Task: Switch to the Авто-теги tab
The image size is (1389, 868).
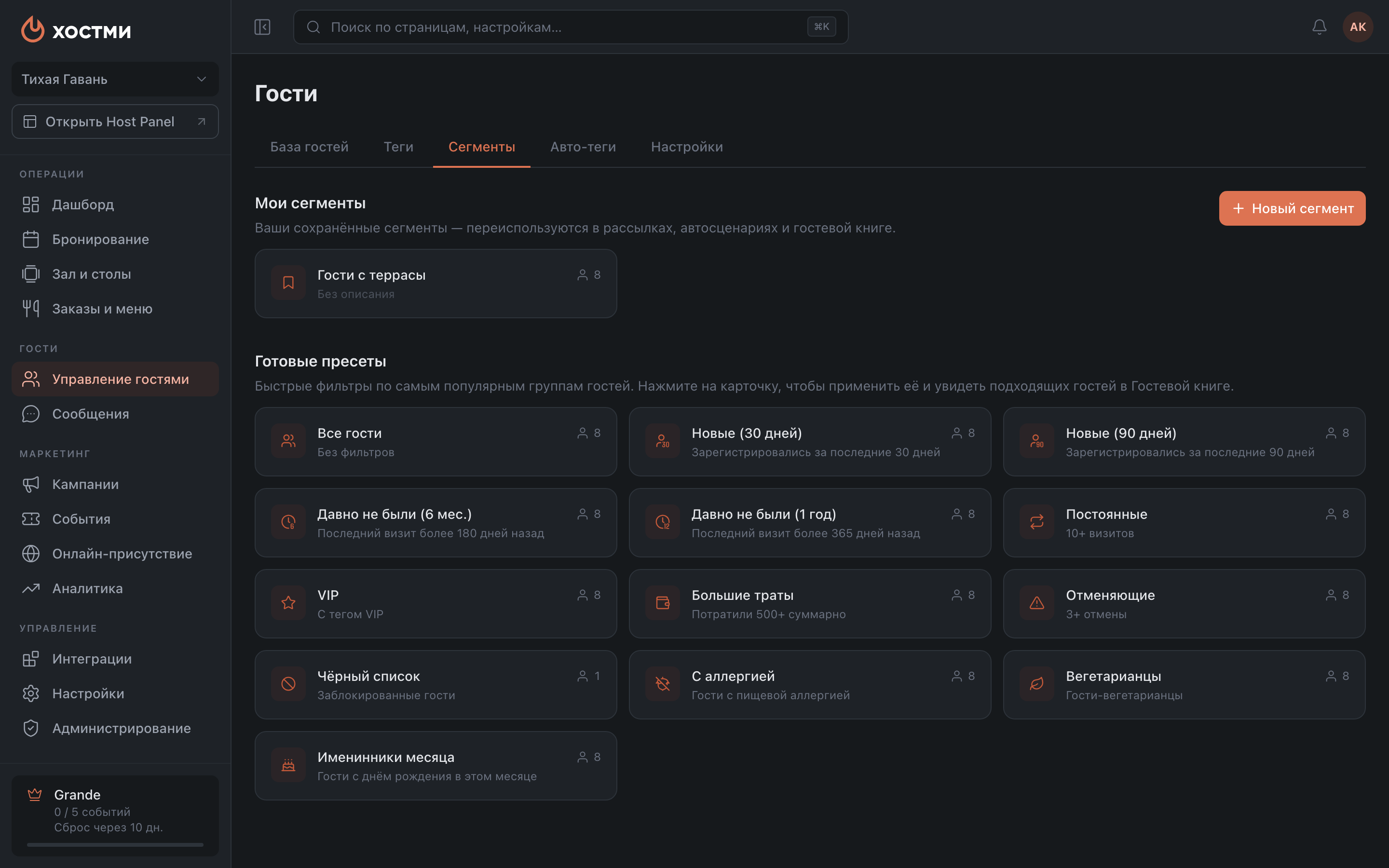Action: pyautogui.click(x=583, y=147)
